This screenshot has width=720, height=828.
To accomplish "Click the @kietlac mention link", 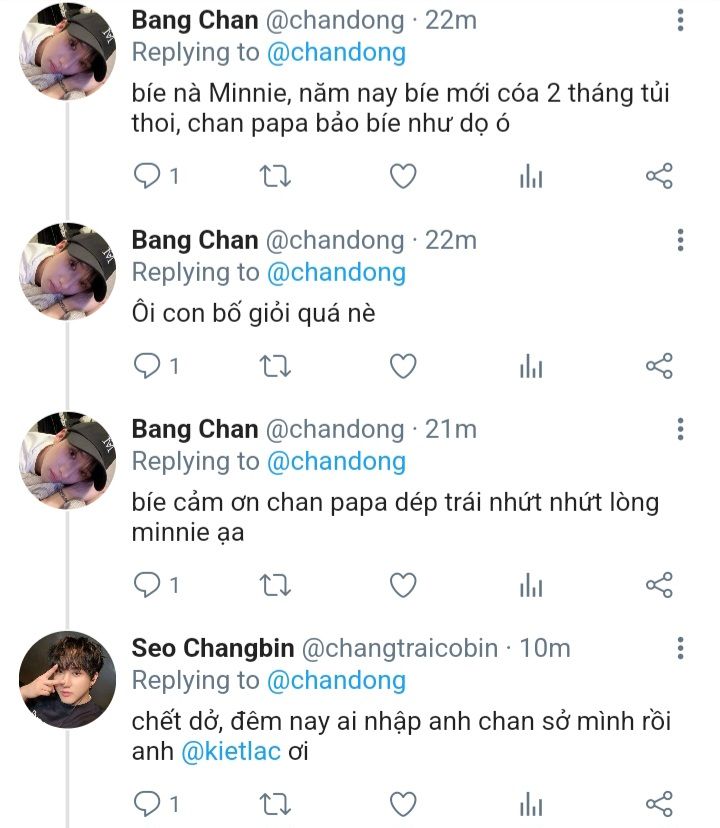I will [231, 752].
